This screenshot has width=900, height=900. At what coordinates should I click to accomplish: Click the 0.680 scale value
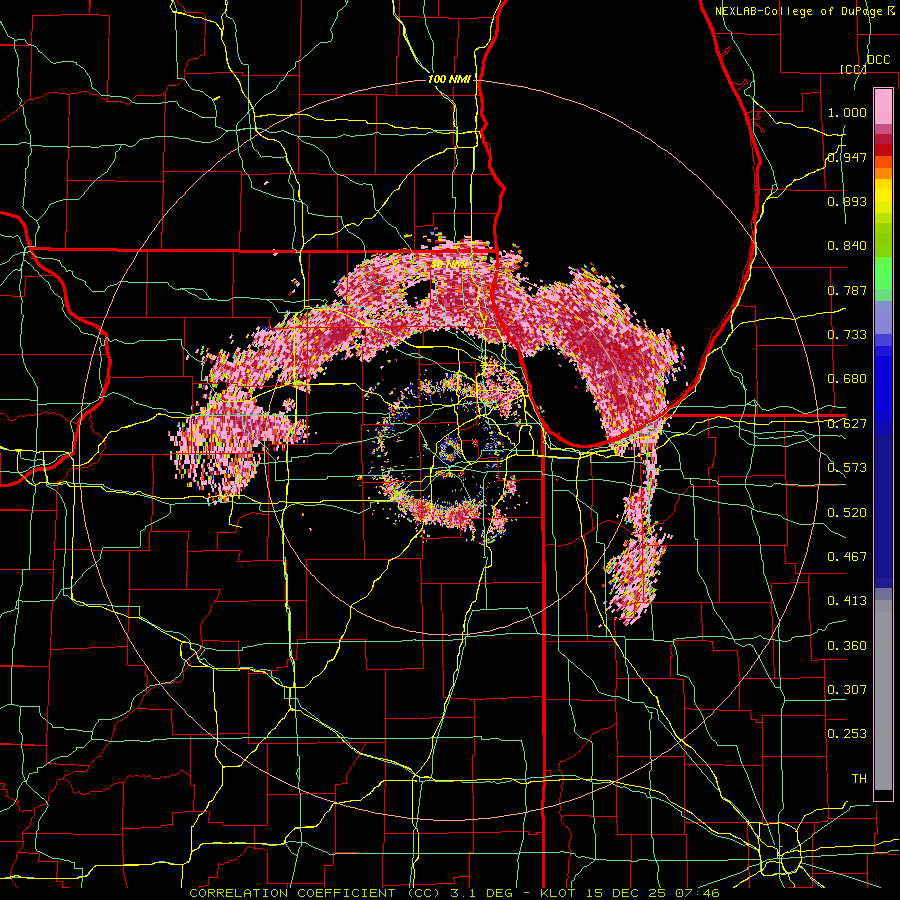847,379
